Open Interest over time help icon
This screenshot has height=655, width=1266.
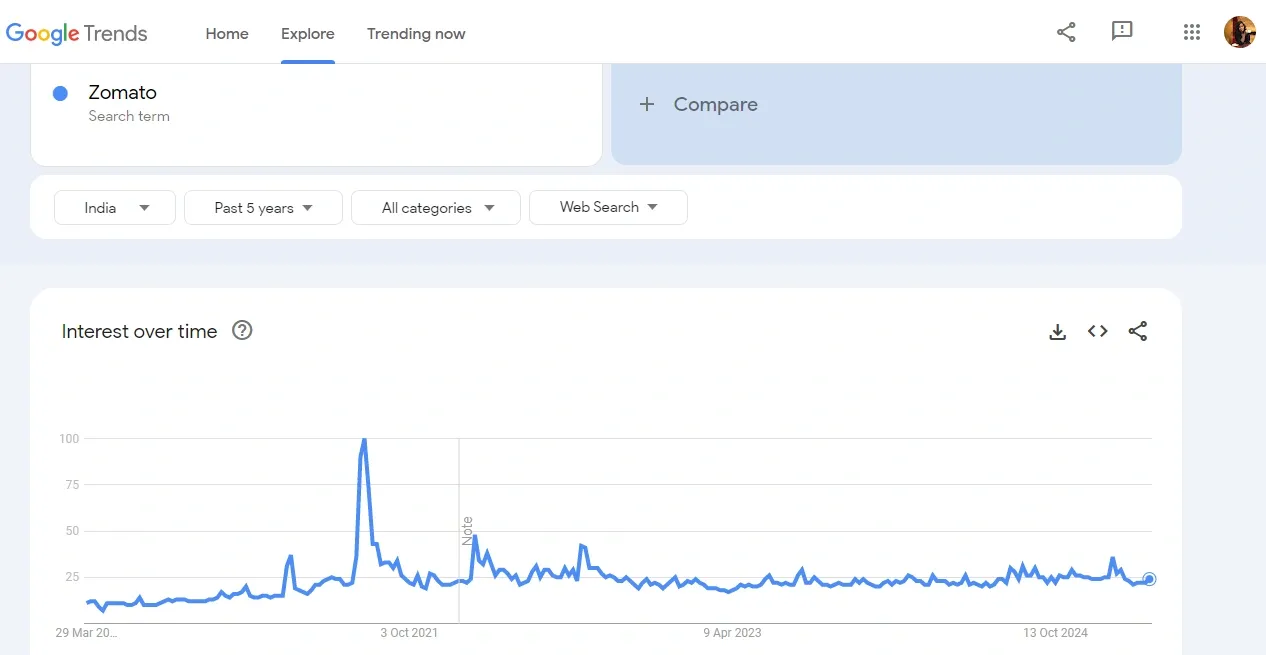242,331
